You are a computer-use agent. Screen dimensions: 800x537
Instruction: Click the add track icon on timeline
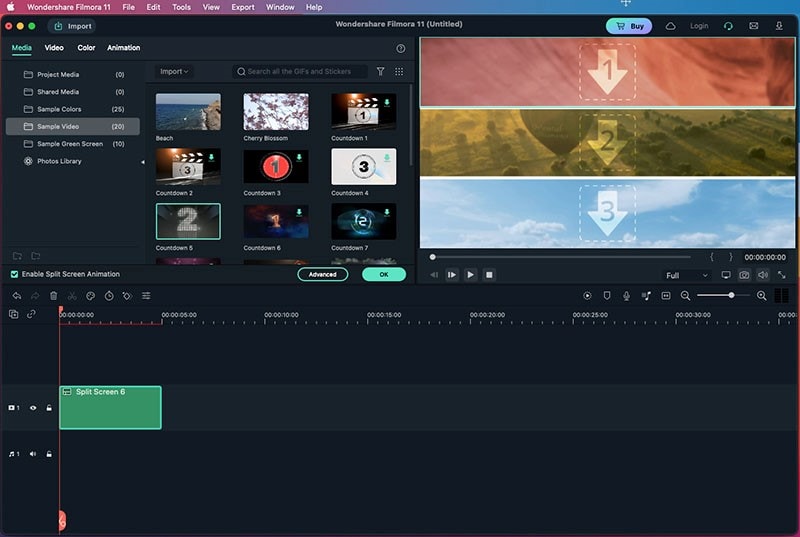tap(14, 314)
